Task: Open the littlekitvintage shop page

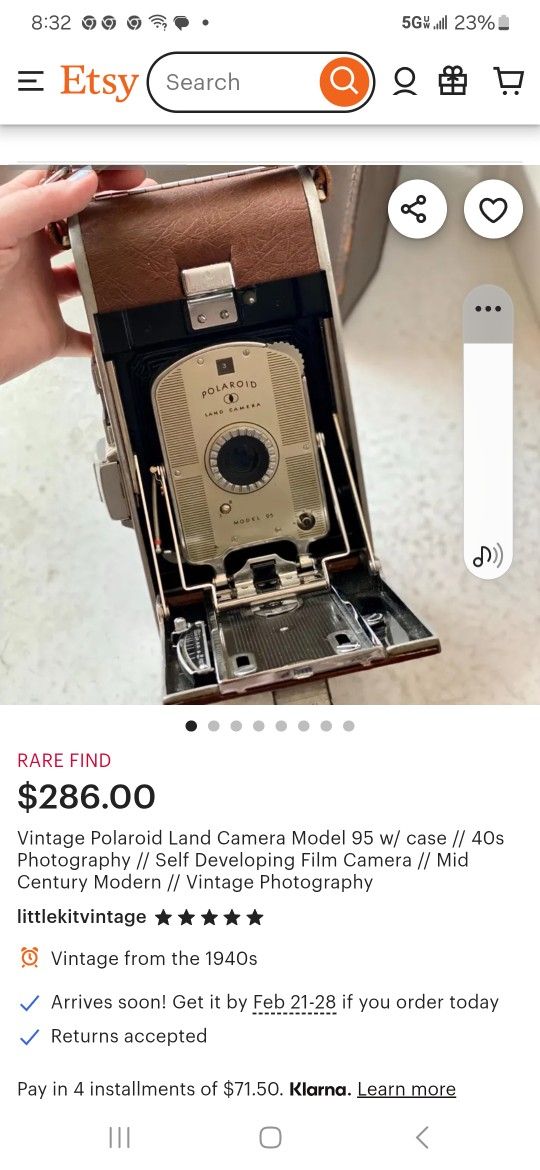Action: pyautogui.click(x=81, y=916)
